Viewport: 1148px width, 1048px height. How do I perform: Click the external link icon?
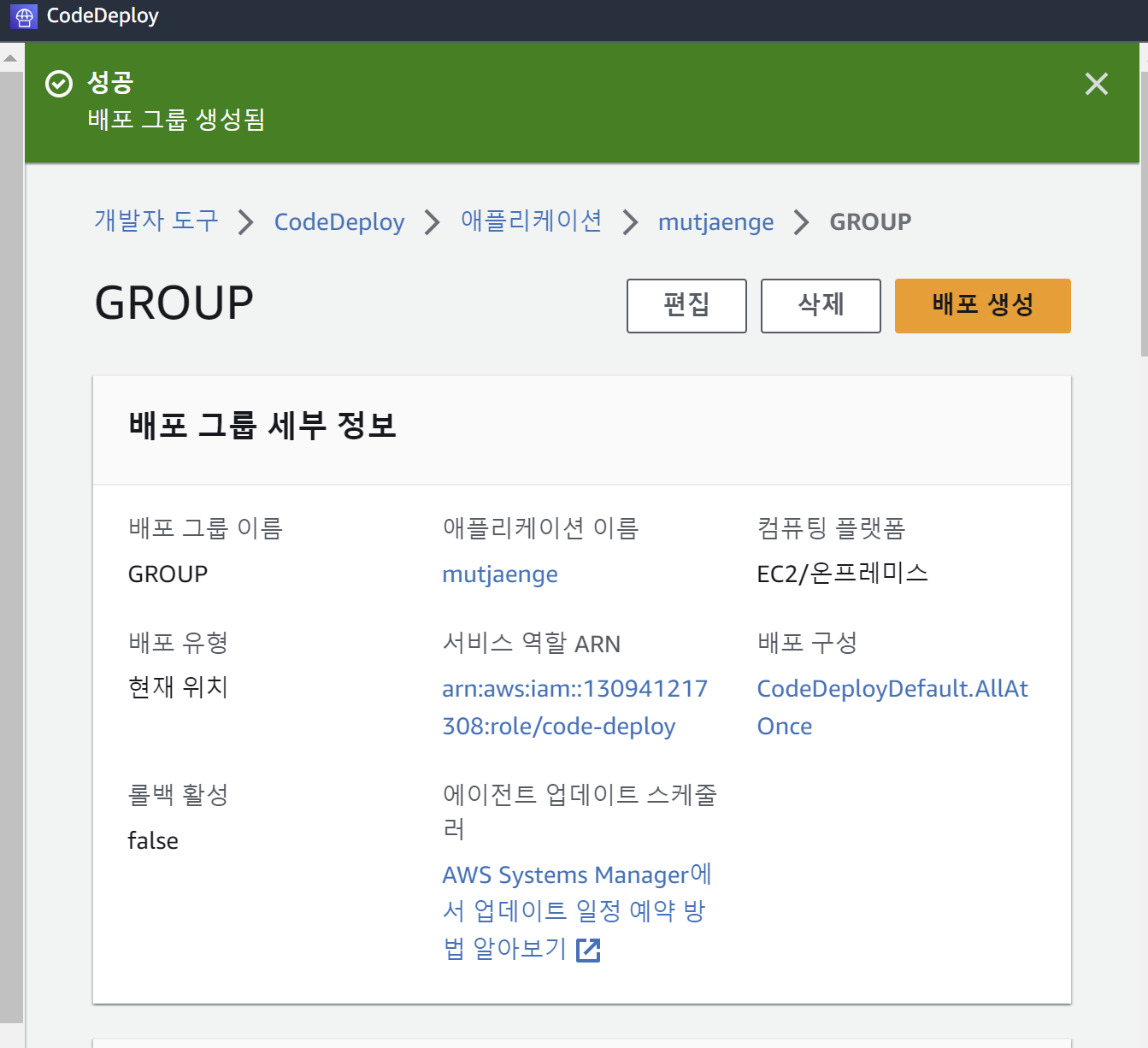click(x=589, y=950)
